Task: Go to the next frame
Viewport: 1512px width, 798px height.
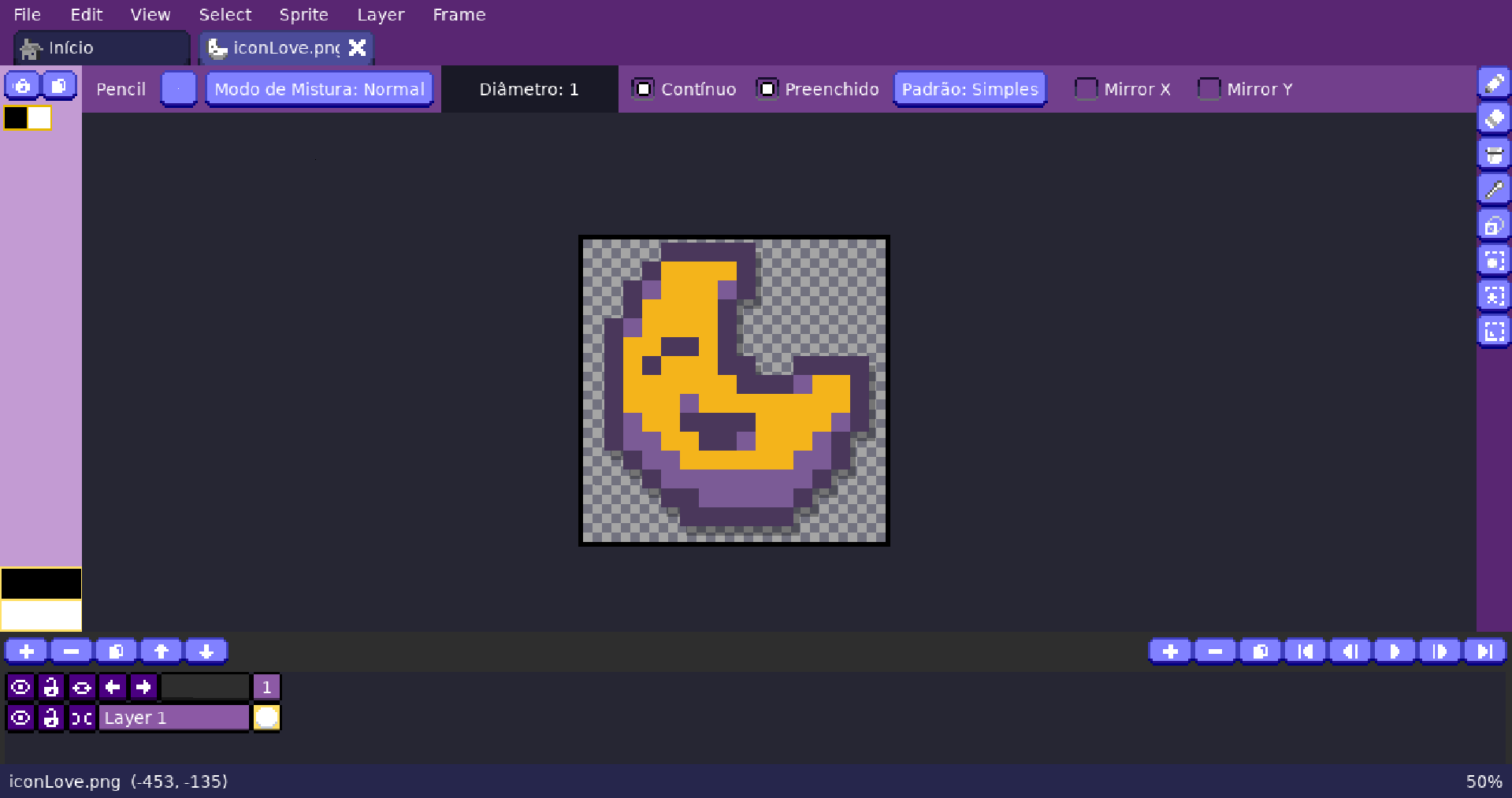Action: (x=1440, y=651)
